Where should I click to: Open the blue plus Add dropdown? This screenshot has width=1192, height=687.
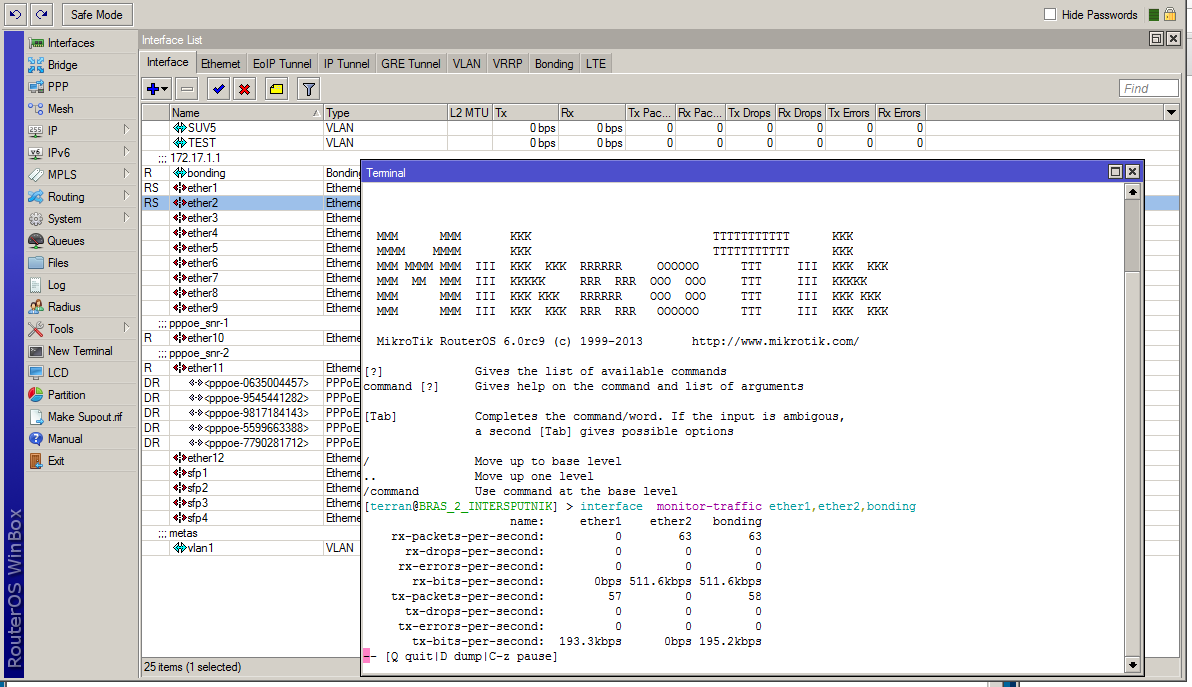[x=157, y=90]
